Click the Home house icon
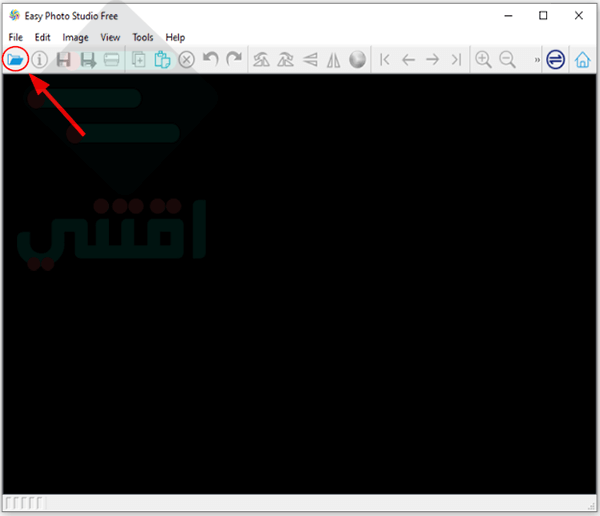The image size is (600, 516). (582, 60)
